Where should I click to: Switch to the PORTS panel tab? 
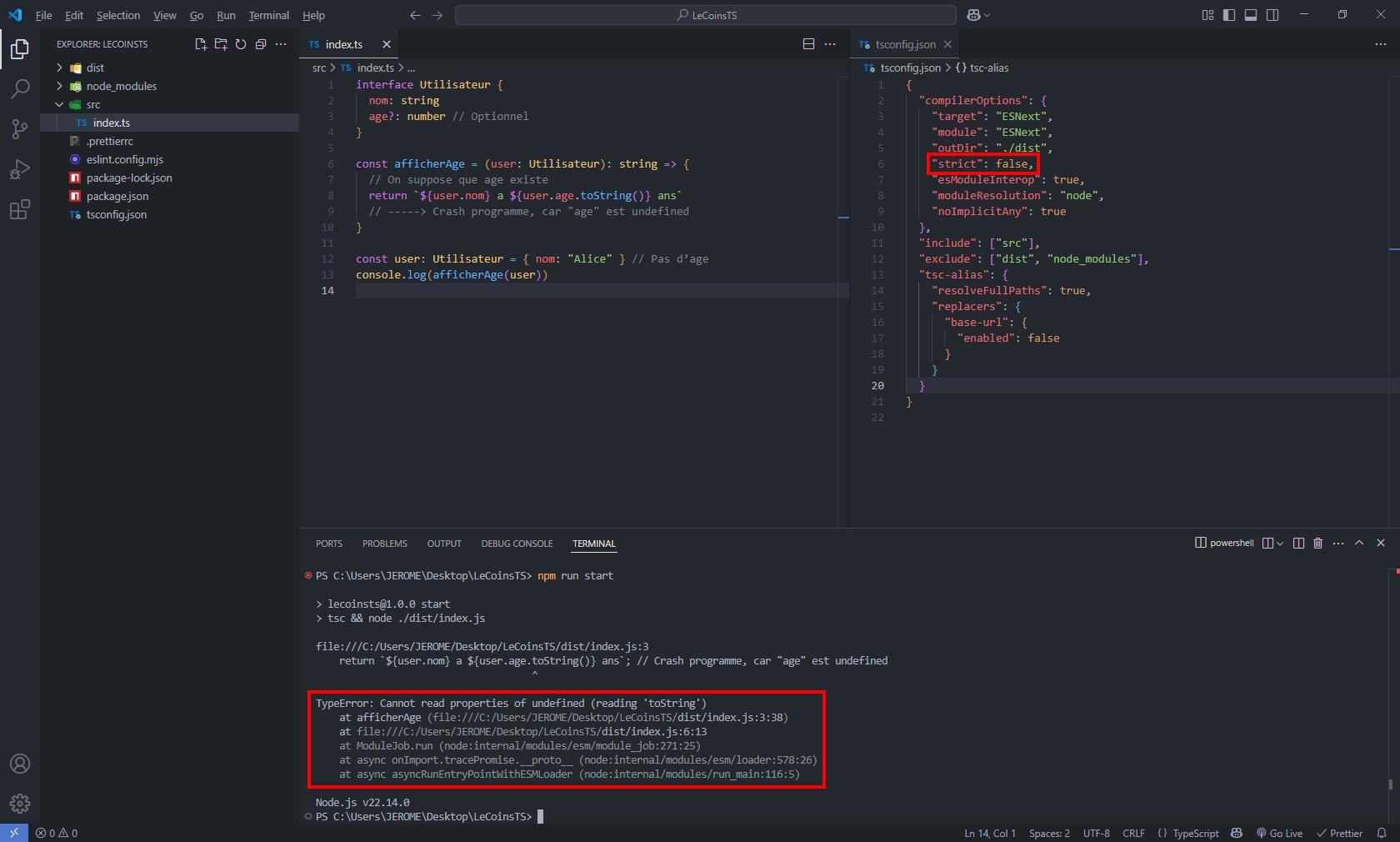pos(328,543)
